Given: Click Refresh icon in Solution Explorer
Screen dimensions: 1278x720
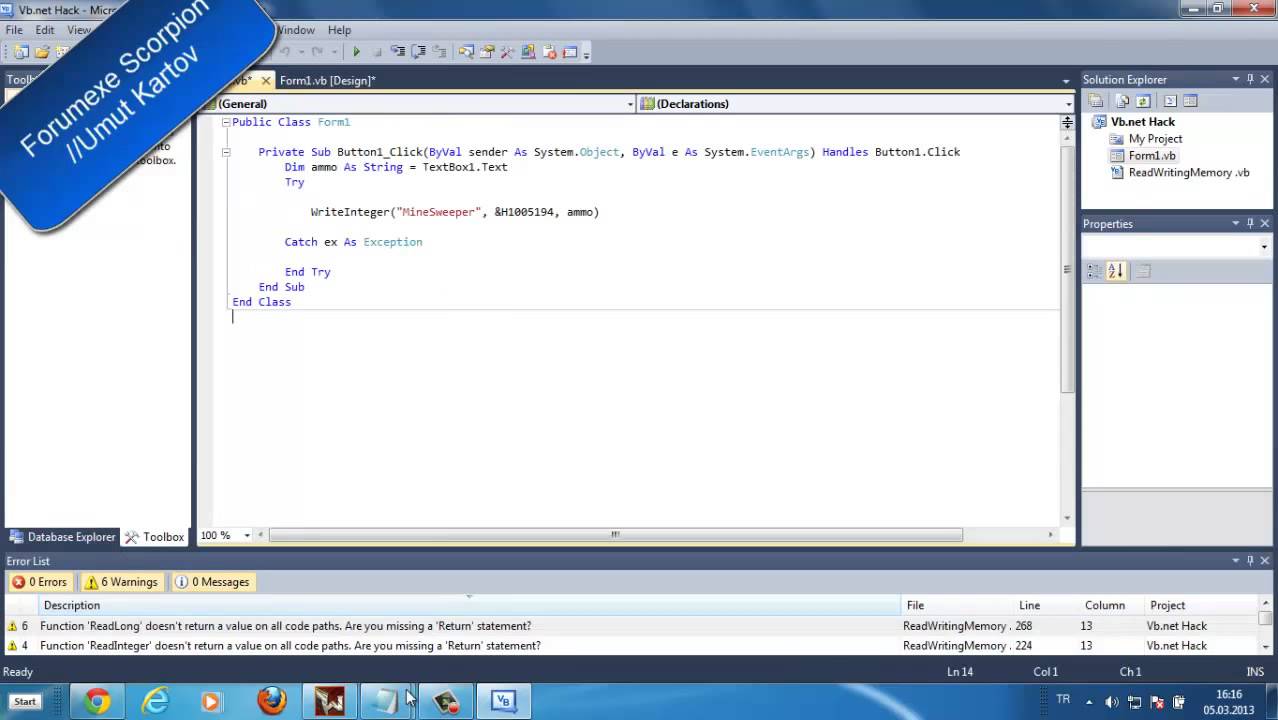Looking at the screenshot, I should [1143, 101].
